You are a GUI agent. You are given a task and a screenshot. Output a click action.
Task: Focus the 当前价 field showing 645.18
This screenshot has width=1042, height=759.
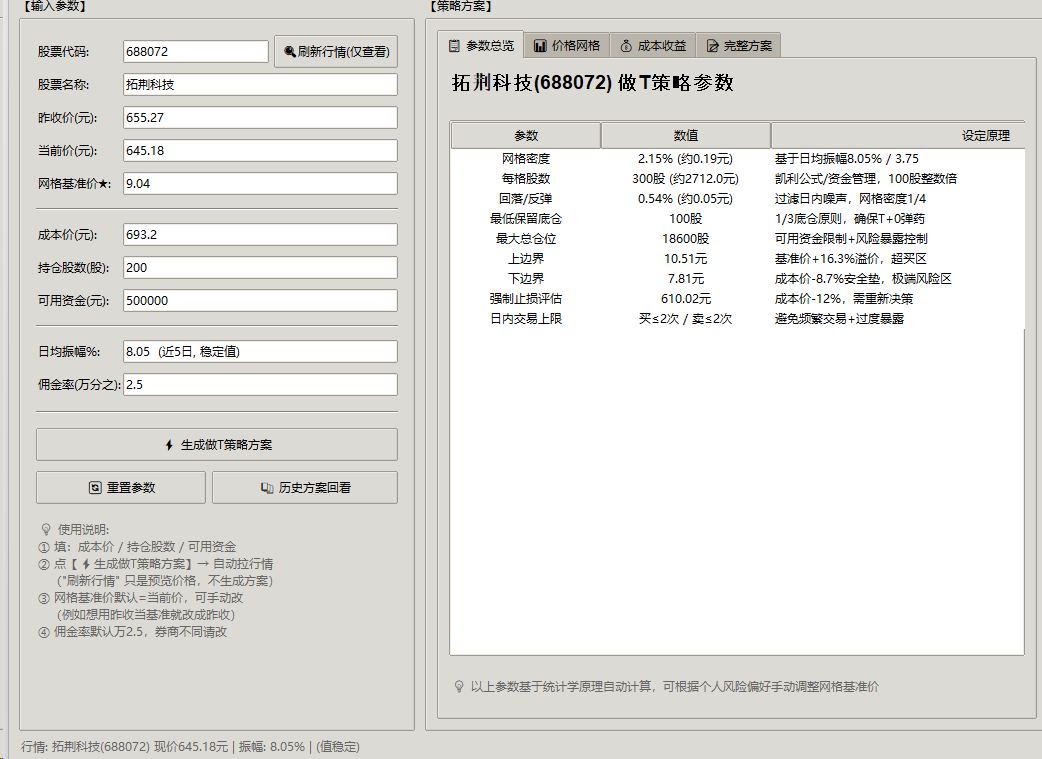click(260, 150)
